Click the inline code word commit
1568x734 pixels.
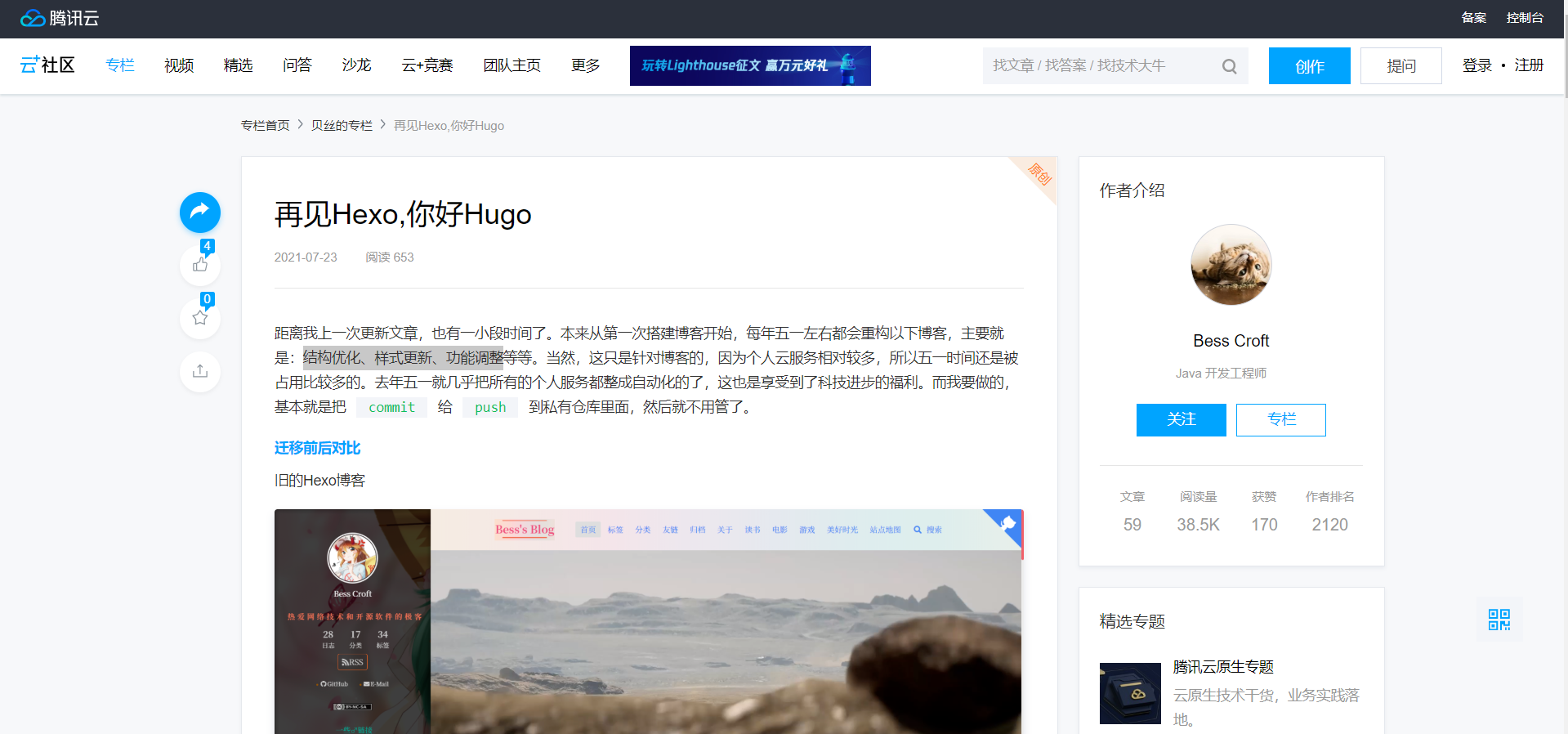coord(392,407)
